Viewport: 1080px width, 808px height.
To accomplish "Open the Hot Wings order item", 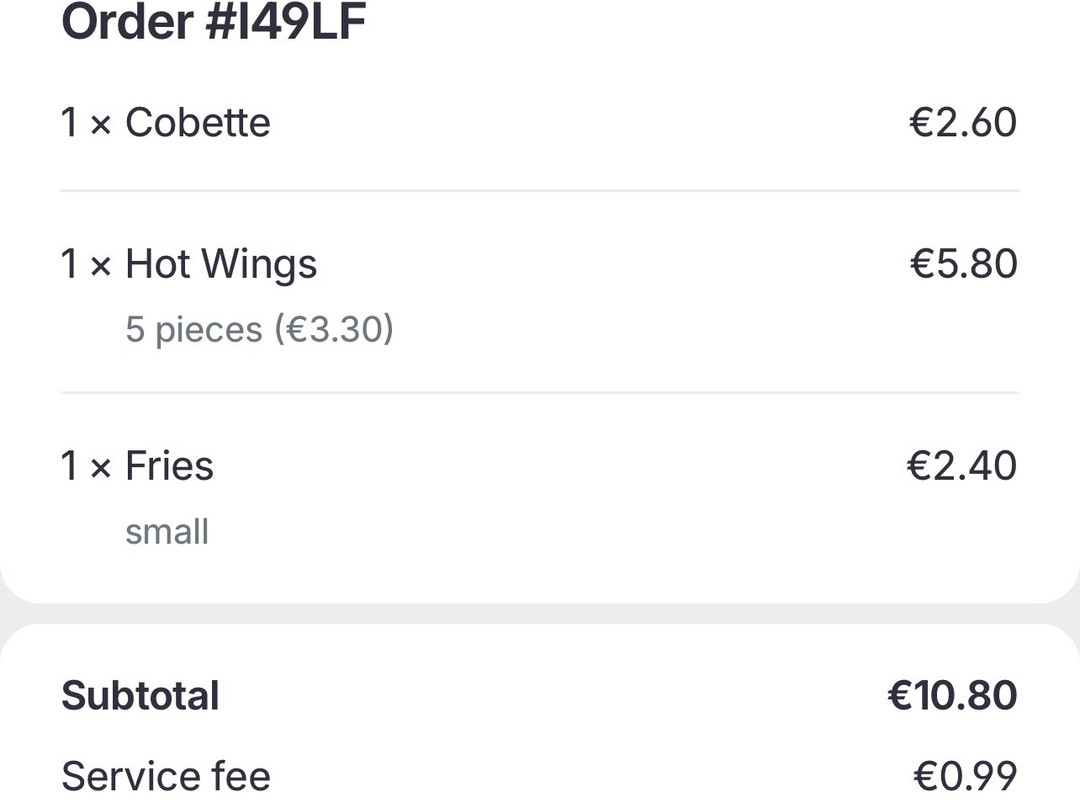I will [540, 292].
